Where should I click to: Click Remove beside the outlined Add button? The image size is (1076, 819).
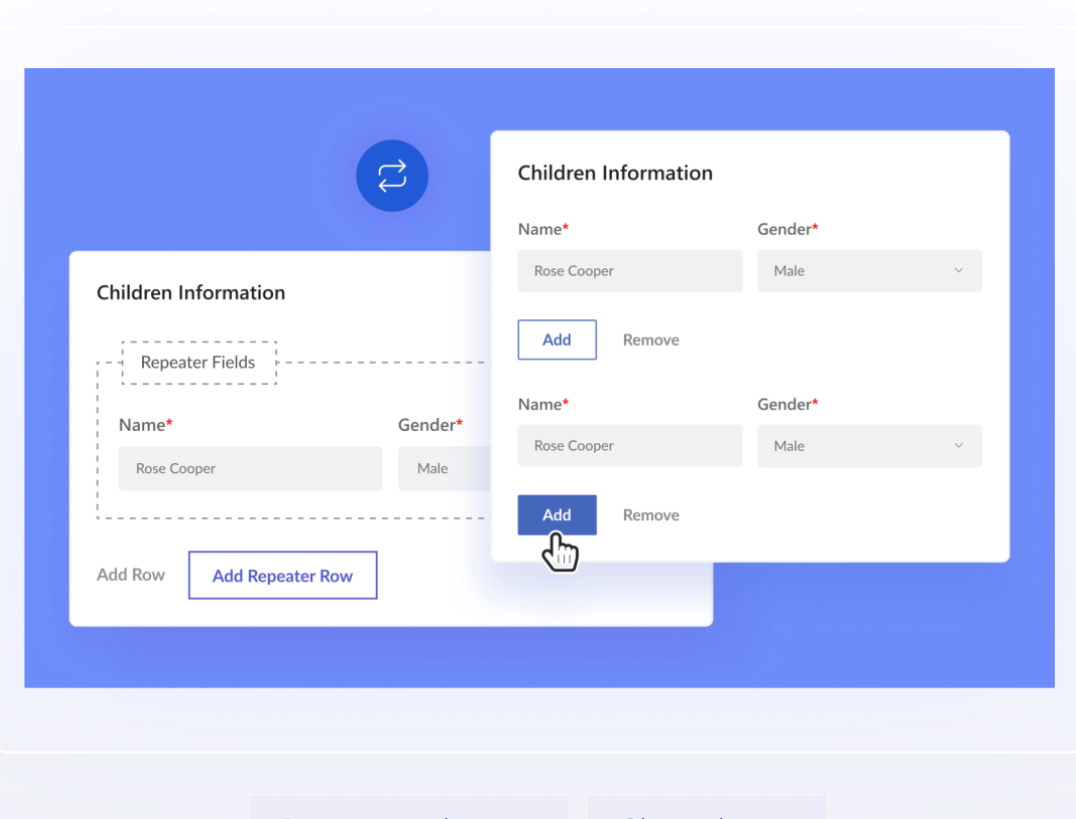651,340
